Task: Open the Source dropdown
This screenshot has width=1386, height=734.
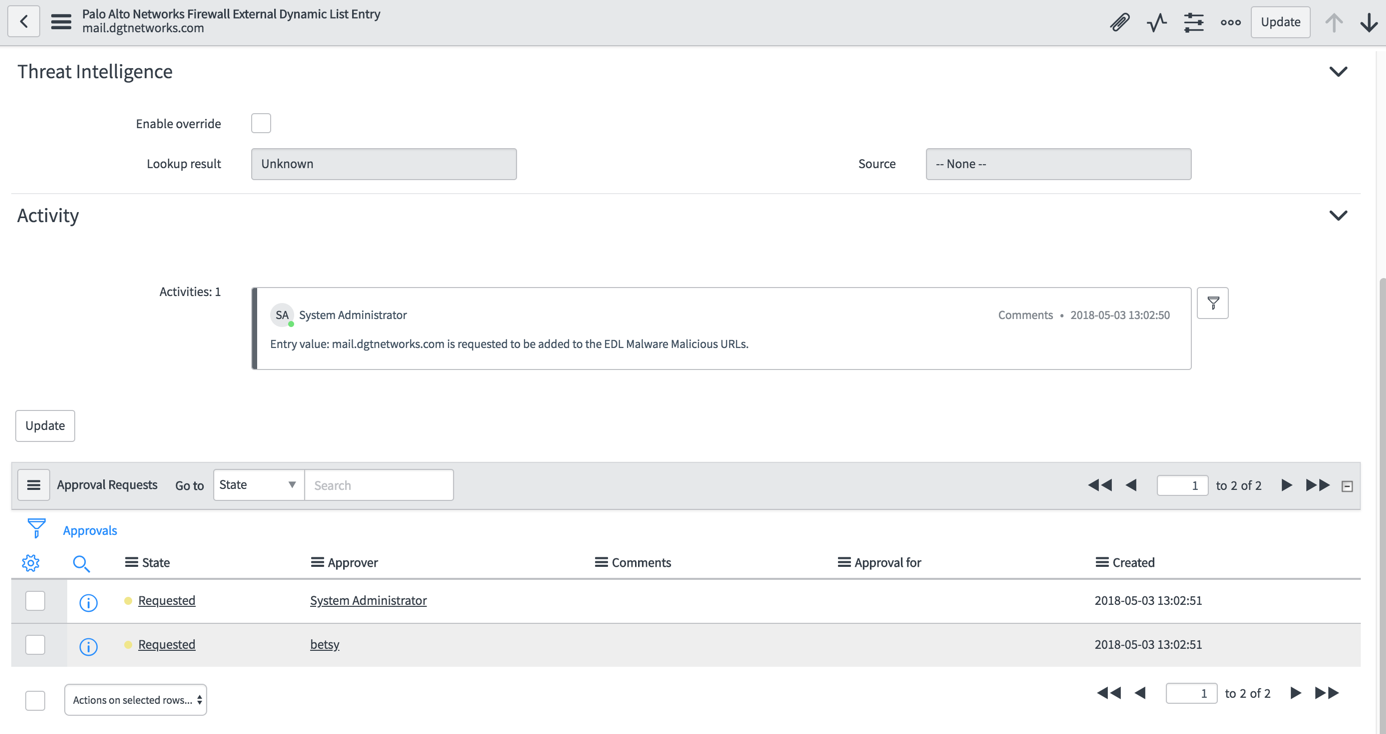Action: 1058,164
